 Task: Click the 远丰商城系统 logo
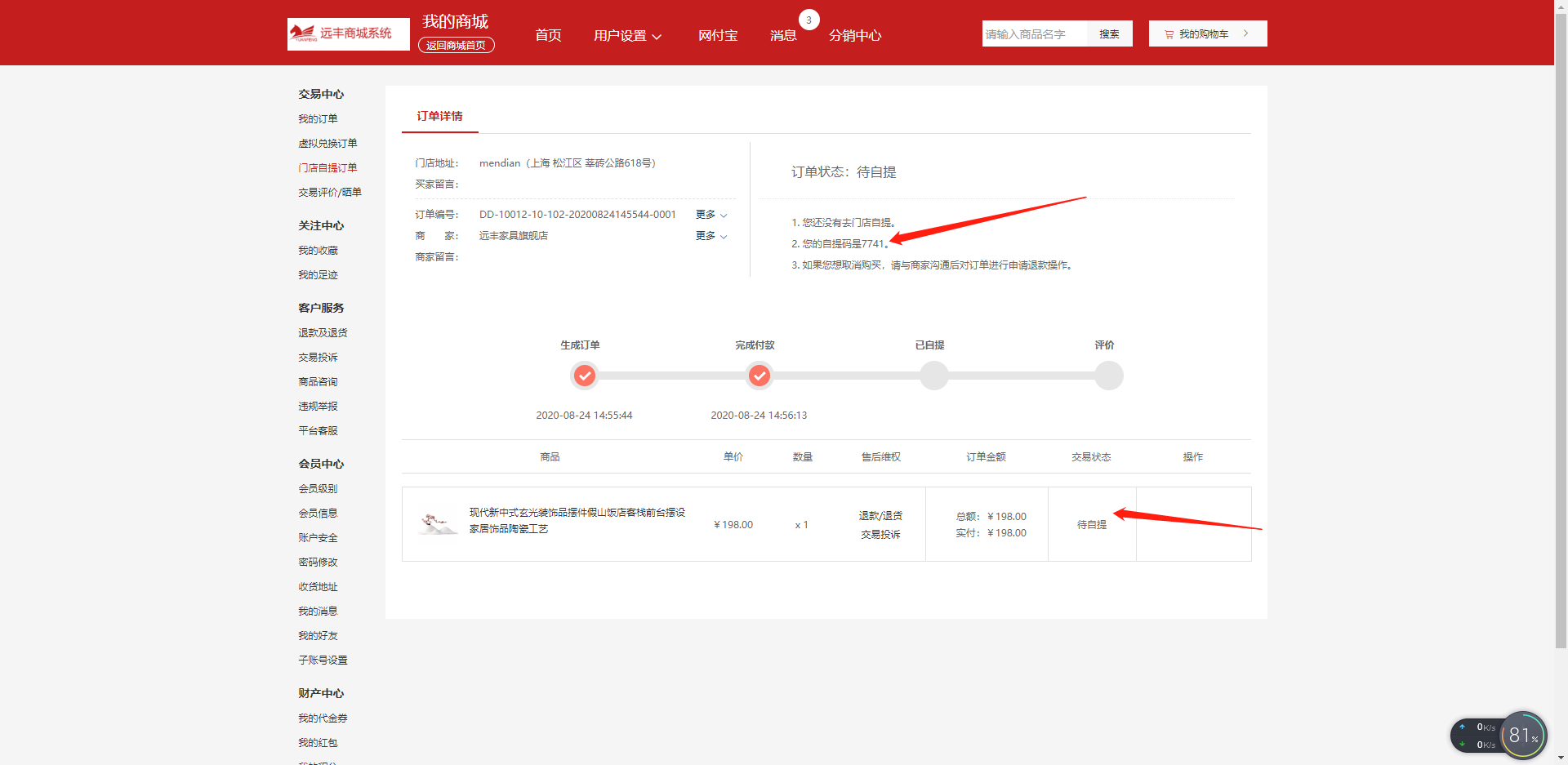348,33
